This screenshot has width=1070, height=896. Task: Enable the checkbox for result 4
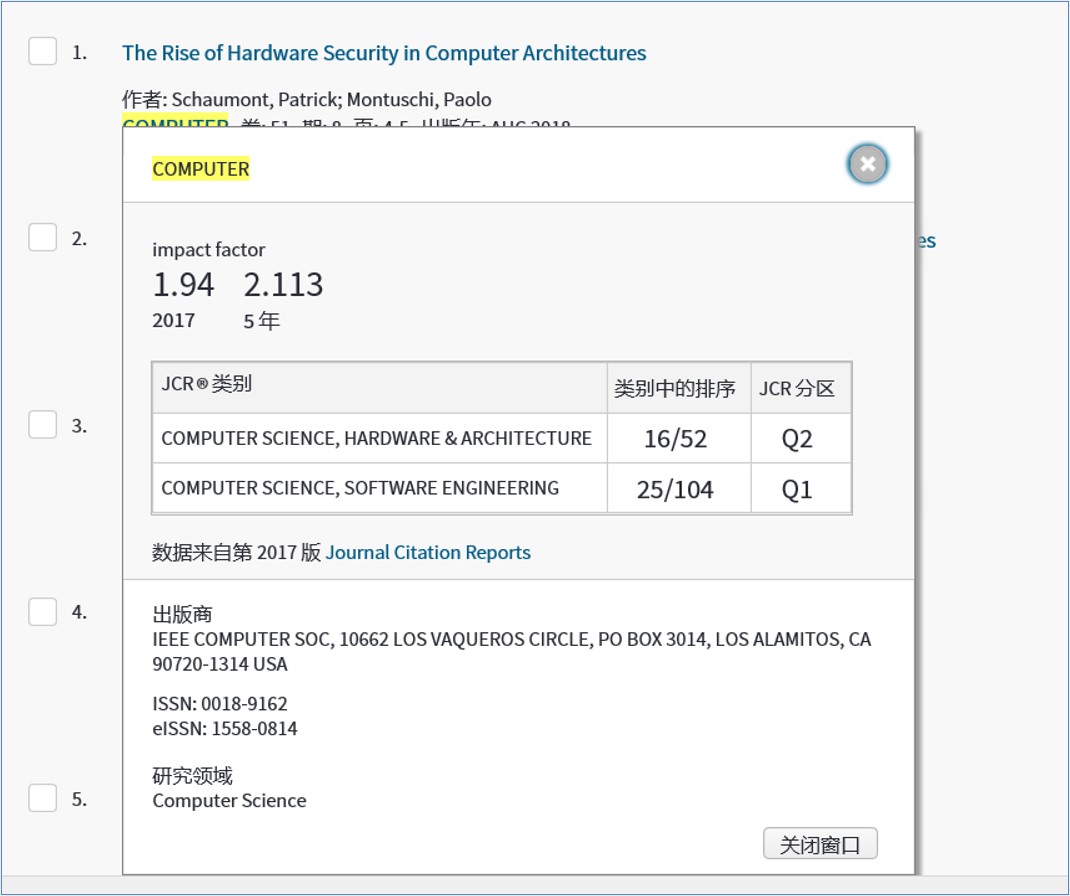pos(42,611)
